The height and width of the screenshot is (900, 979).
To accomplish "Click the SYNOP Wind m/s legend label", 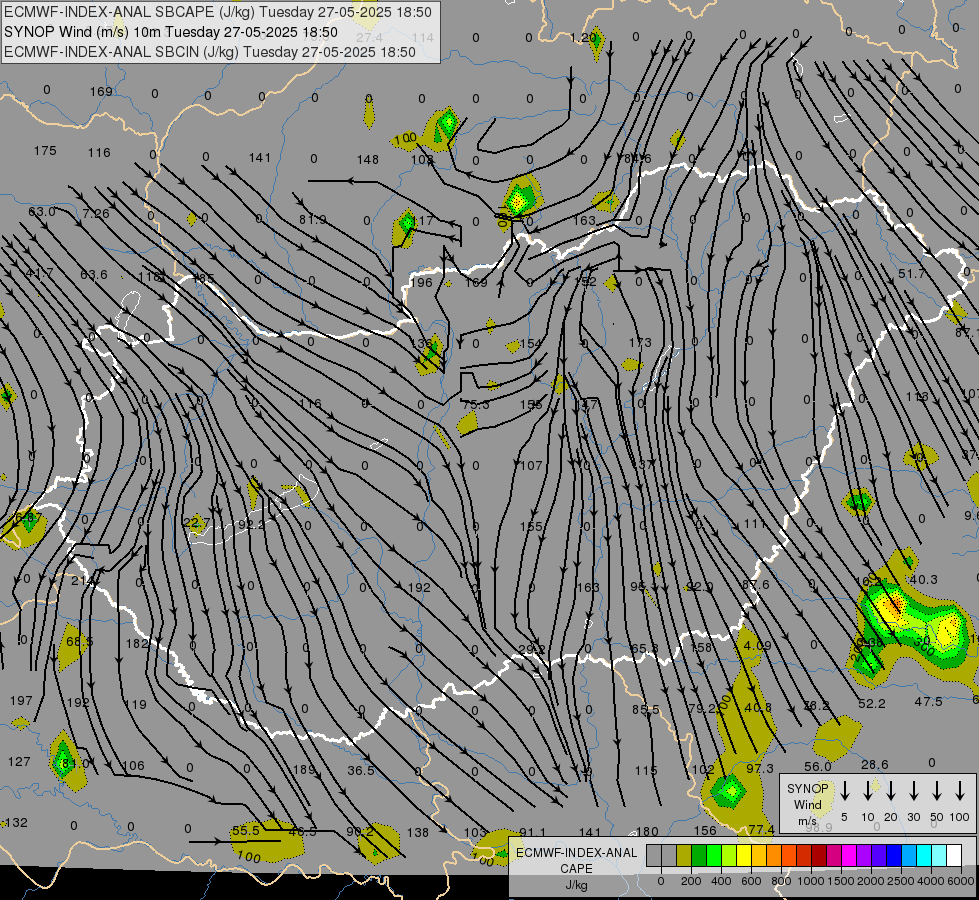I will tap(807, 804).
